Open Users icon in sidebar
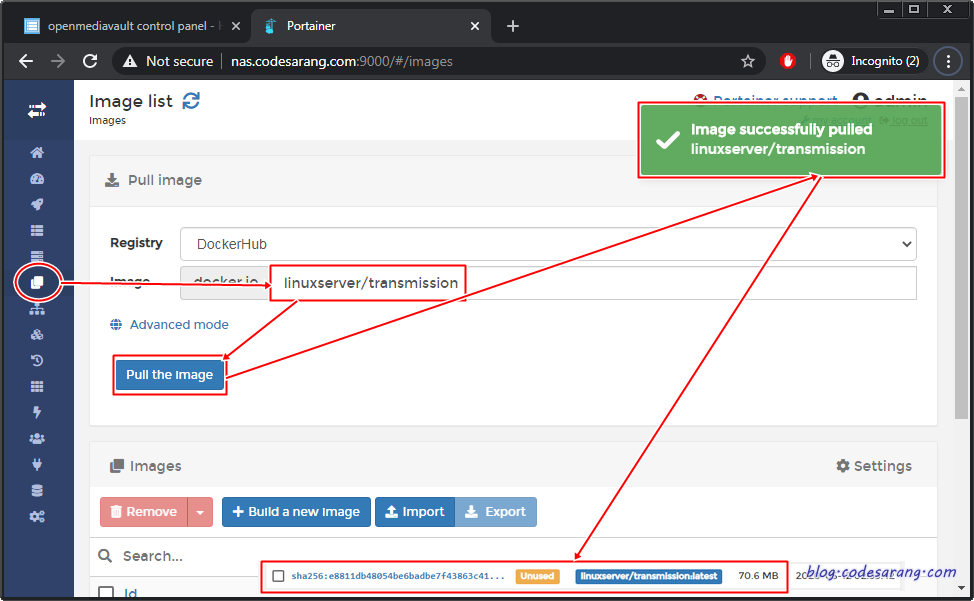 click(x=37, y=438)
